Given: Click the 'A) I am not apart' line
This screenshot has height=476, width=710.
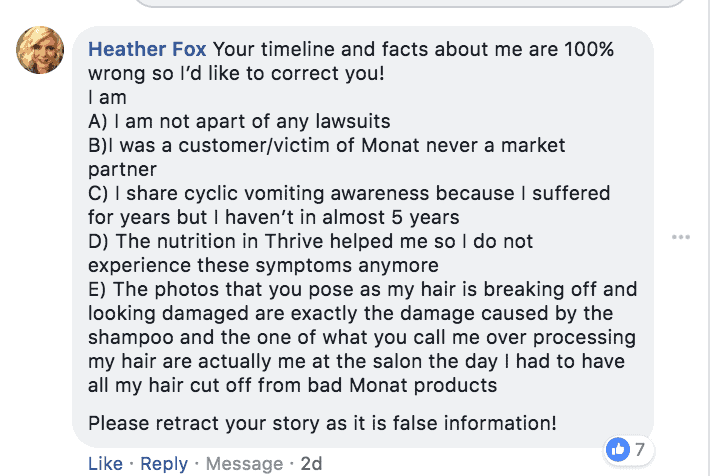Looking at the screenshot, I should [239, 121].
